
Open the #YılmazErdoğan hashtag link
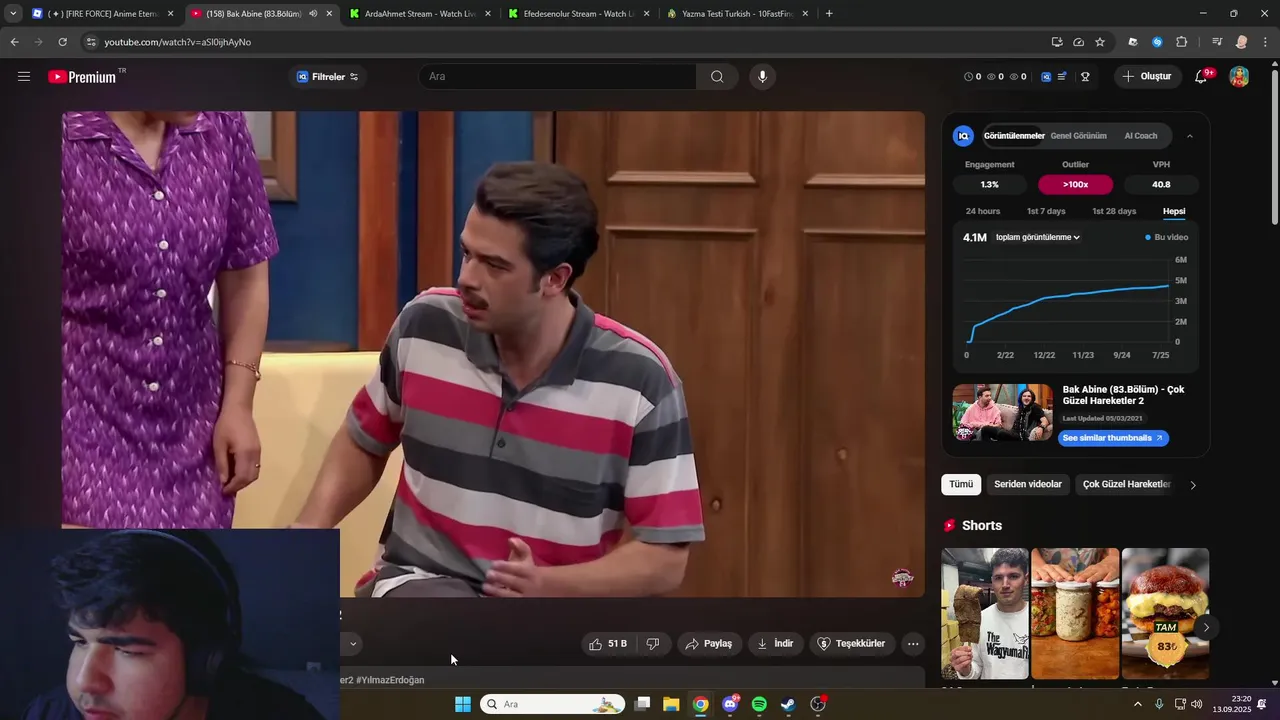pyautogui.click(x=390, y=680)
